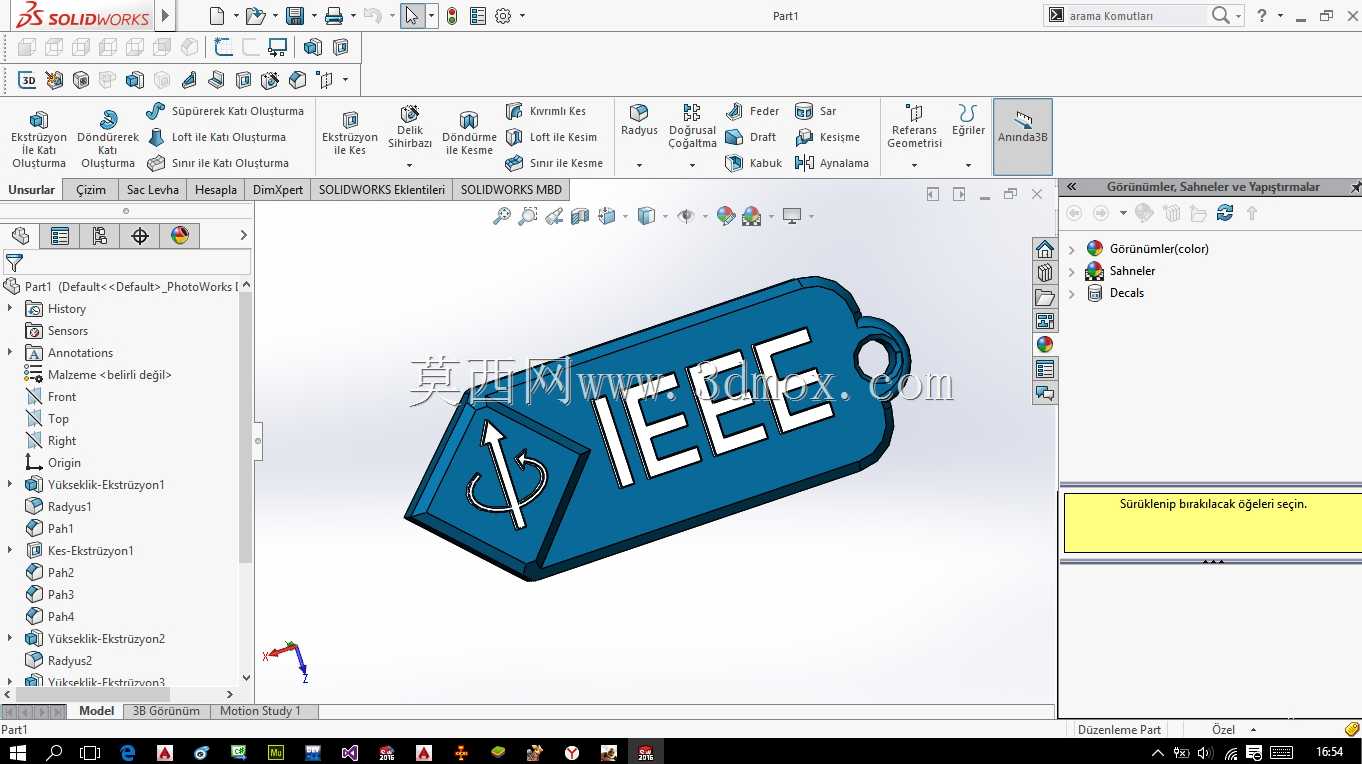This screenshot has height=764, width=1362.
Task: Open SOLIDWORKS MBD tab
Action: pyautogui.click(x=511, y=190)
